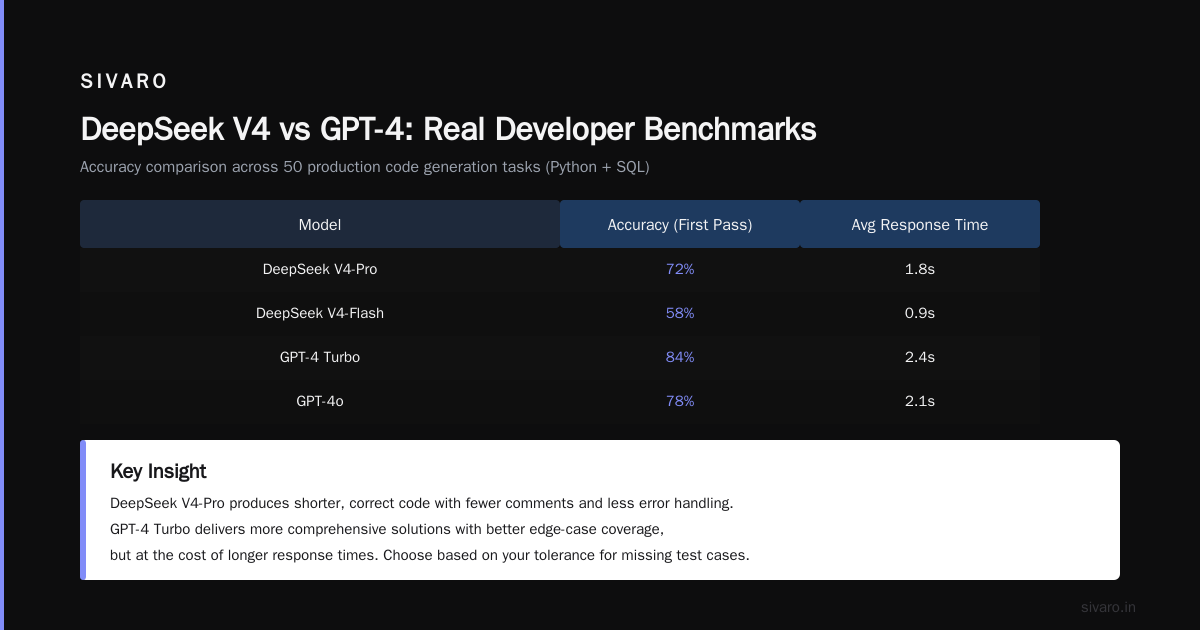The height and width of the screenshot is (630, 1200).
Task: Select the 'GPT-4 Turbo' table cell
Action: point(320,357)
